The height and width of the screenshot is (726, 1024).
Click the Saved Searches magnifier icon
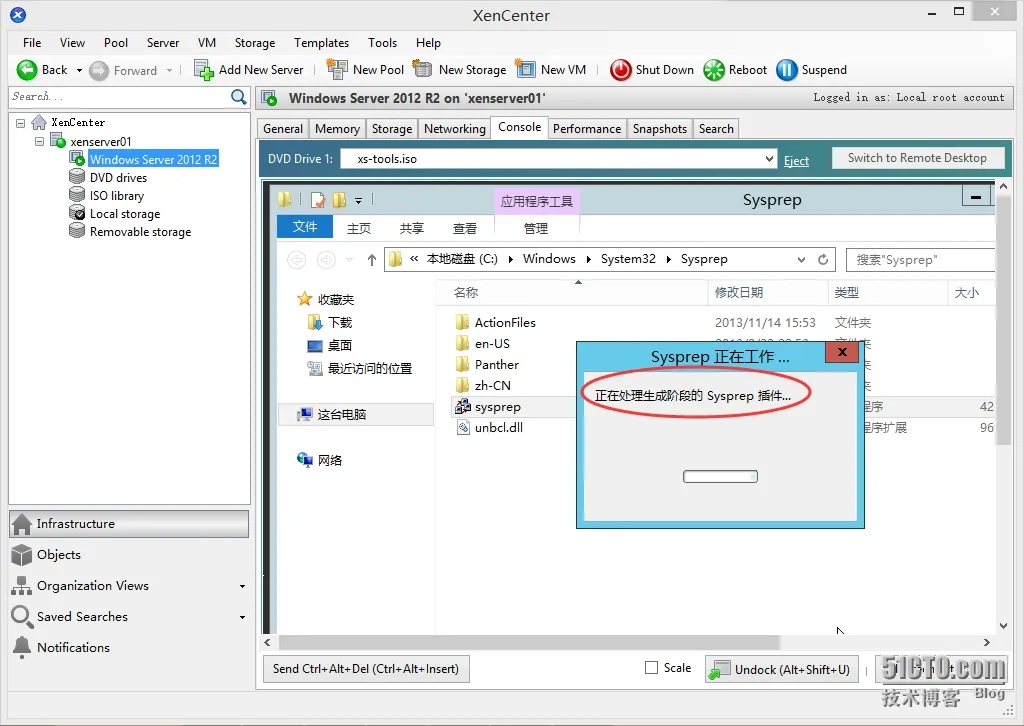point(21,616)
